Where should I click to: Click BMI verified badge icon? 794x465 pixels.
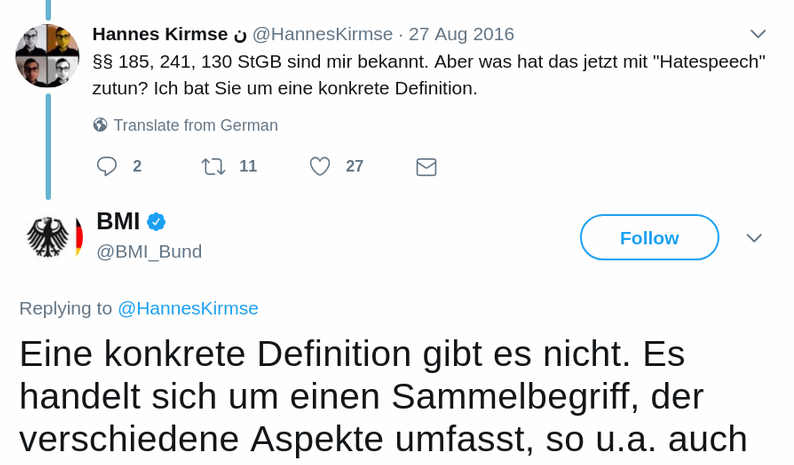[x=157, y=222]
